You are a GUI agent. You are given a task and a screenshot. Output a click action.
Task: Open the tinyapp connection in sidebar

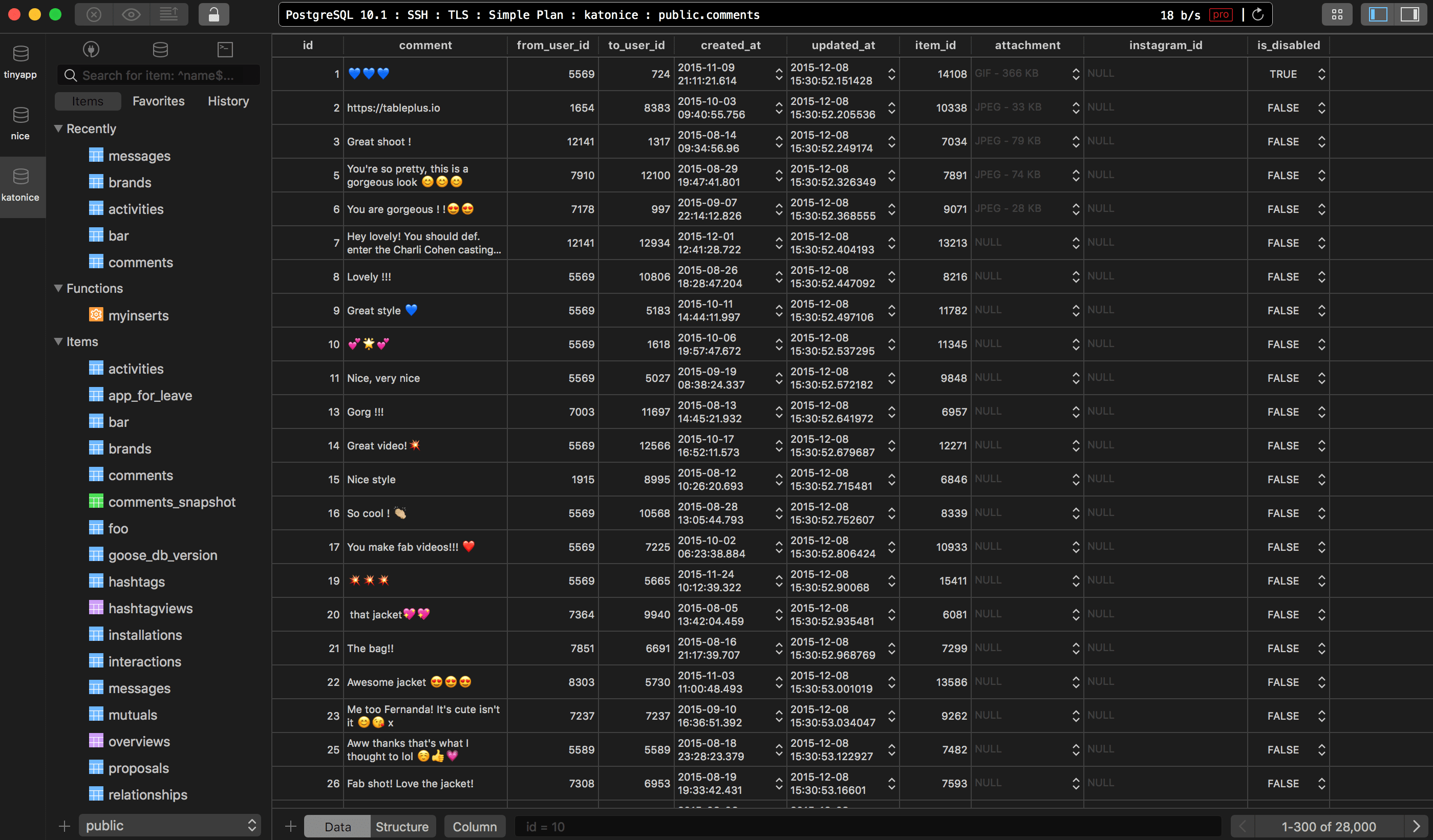pyautogui.click(x=20, y=61)
